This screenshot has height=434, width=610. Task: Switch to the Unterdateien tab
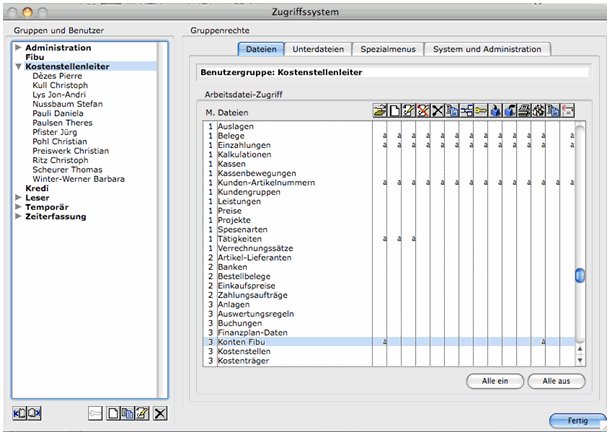[319, 49]
